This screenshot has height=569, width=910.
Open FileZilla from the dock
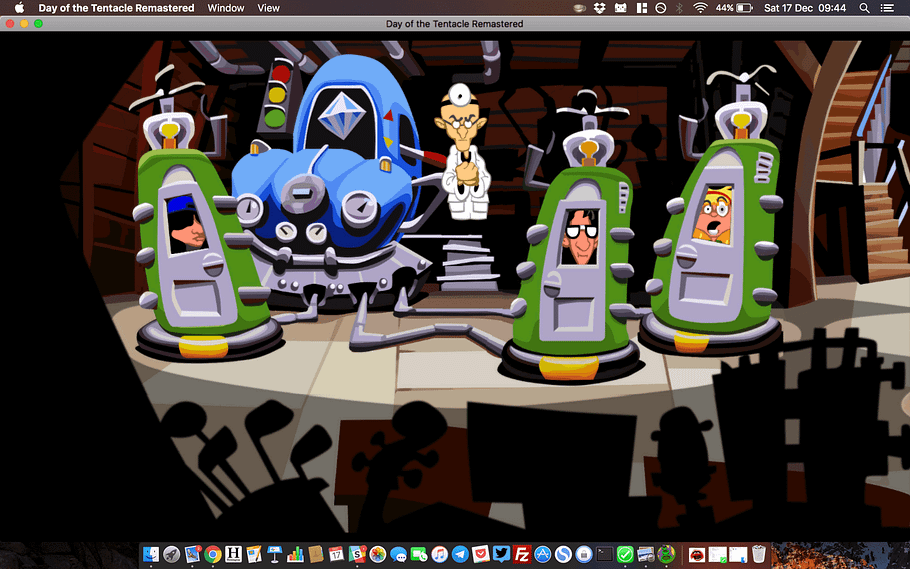[522, 554]
